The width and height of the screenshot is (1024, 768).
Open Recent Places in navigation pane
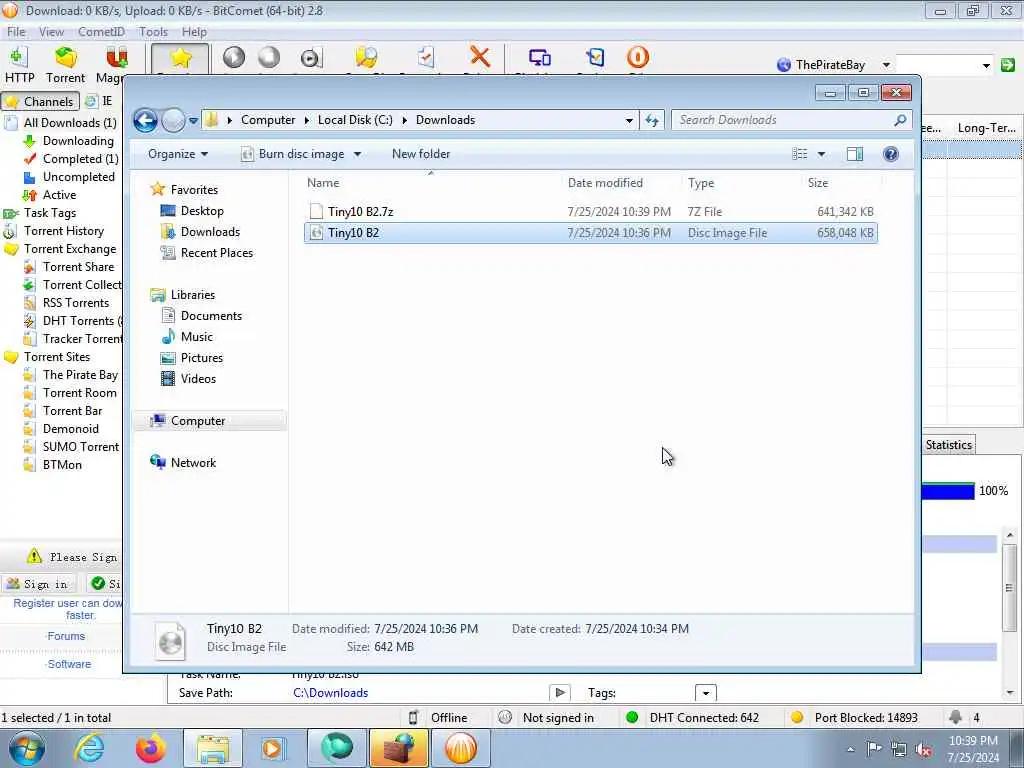(216, 253)
